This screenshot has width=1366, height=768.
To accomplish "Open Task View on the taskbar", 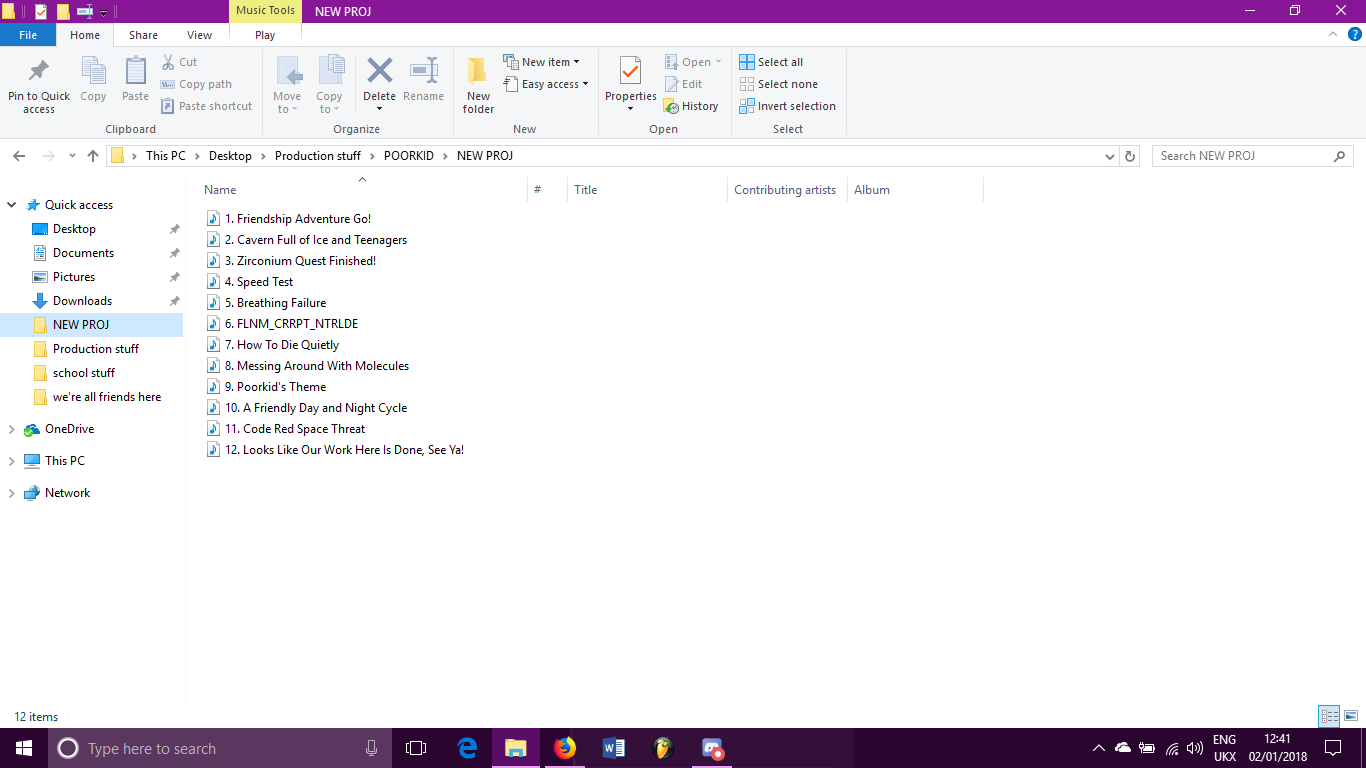I will point(416,748).
